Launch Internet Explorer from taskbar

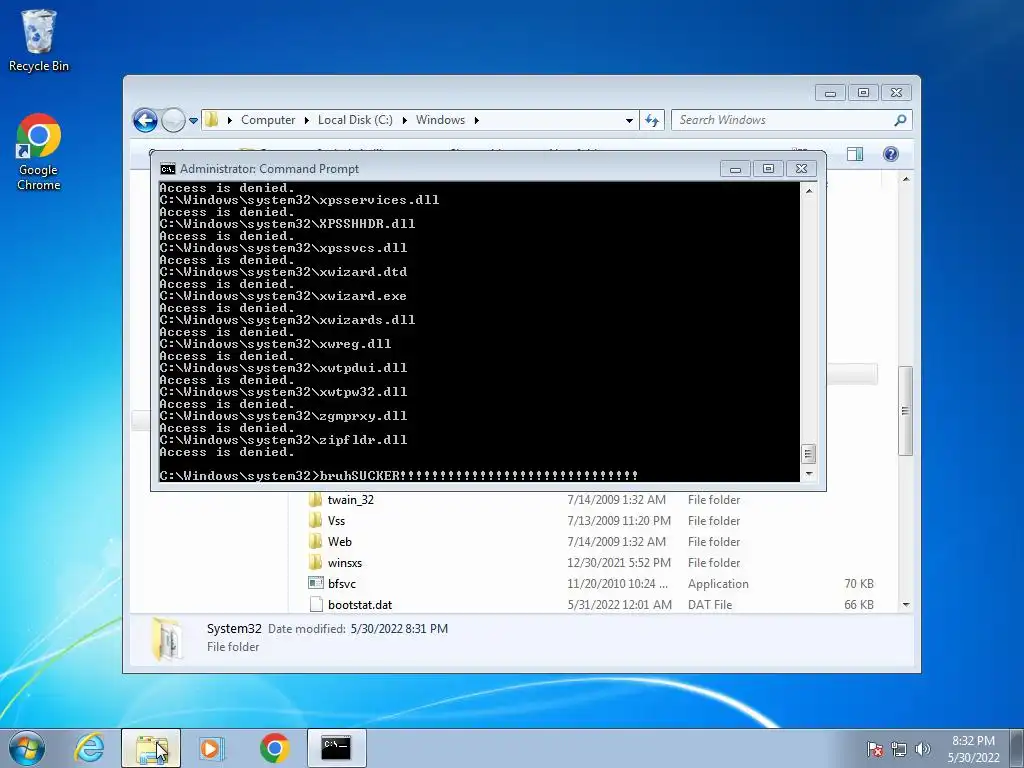[89, 748]
